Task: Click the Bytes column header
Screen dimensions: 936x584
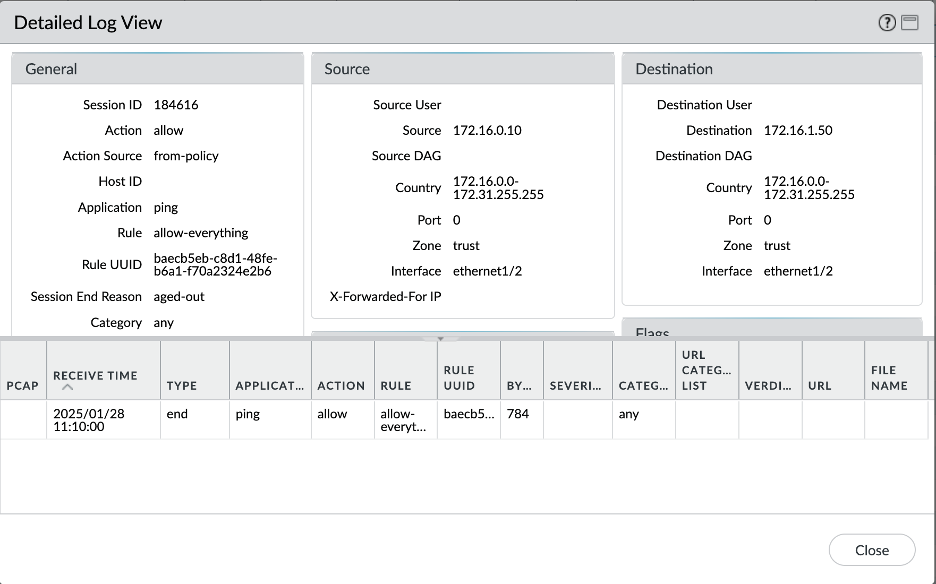Action: [x=519, y=385]
